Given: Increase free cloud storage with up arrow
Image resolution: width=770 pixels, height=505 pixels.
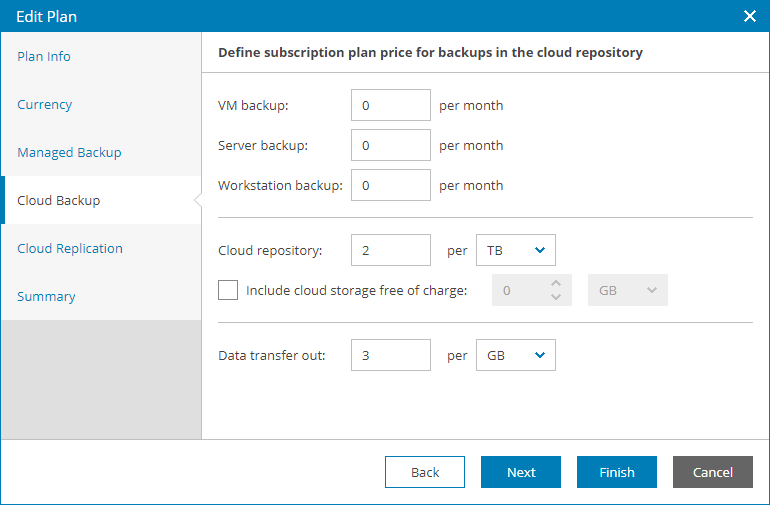Looking at the screenshot, I should click(557, 283).
